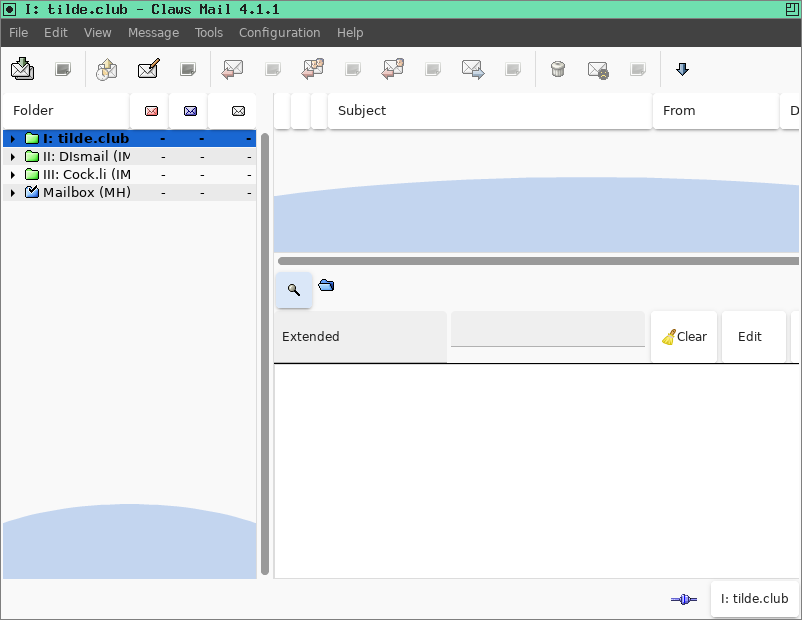Click the Edit button beside Clear
802x620 pixels.
click(753, 337)
